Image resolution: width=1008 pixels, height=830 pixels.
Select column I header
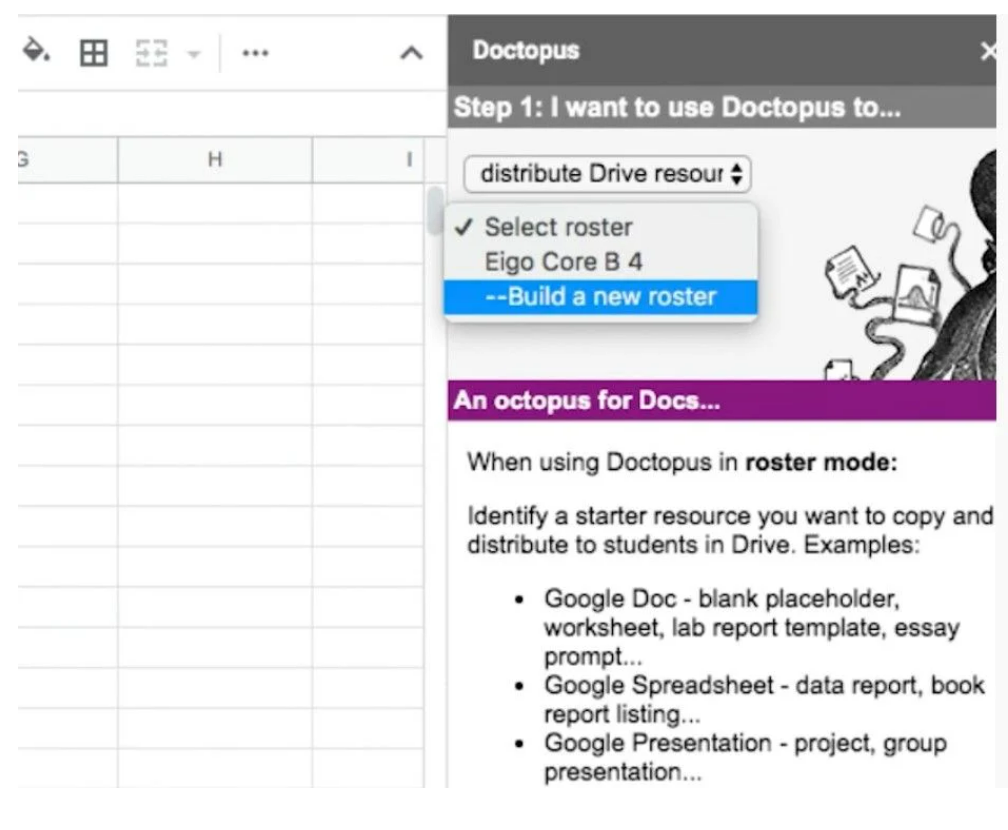pos(368,159)
